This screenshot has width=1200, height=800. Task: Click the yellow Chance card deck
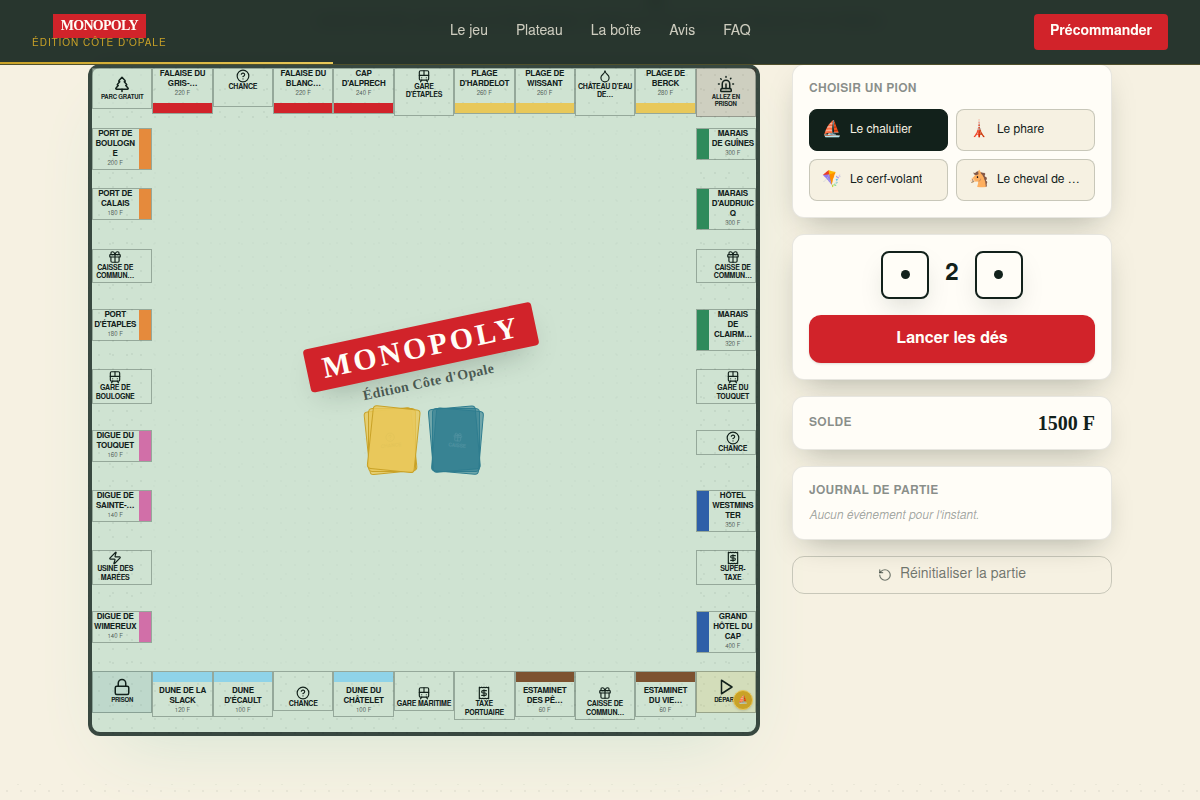click(393, 440)
